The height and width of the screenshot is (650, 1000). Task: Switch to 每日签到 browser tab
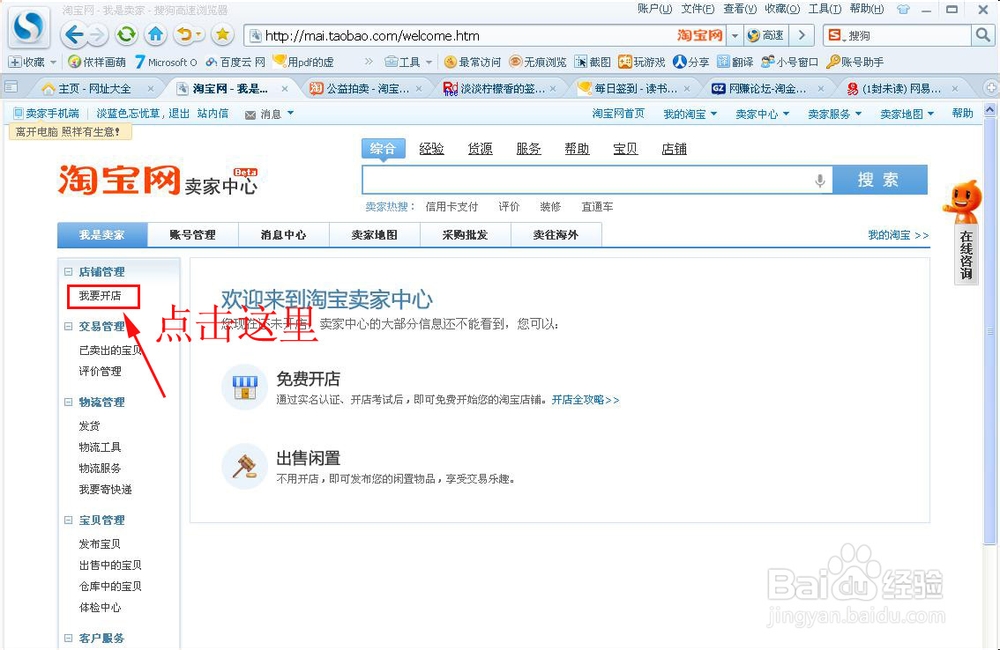click(x=634, y=89)
